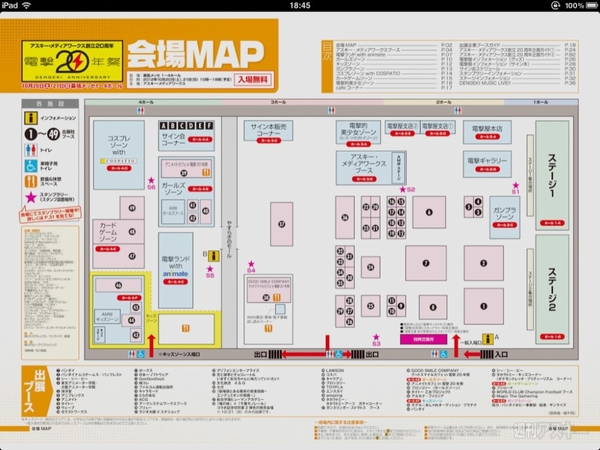Tap the ガールズゾーン area
600x450 pixels.
tap(186, 191)
